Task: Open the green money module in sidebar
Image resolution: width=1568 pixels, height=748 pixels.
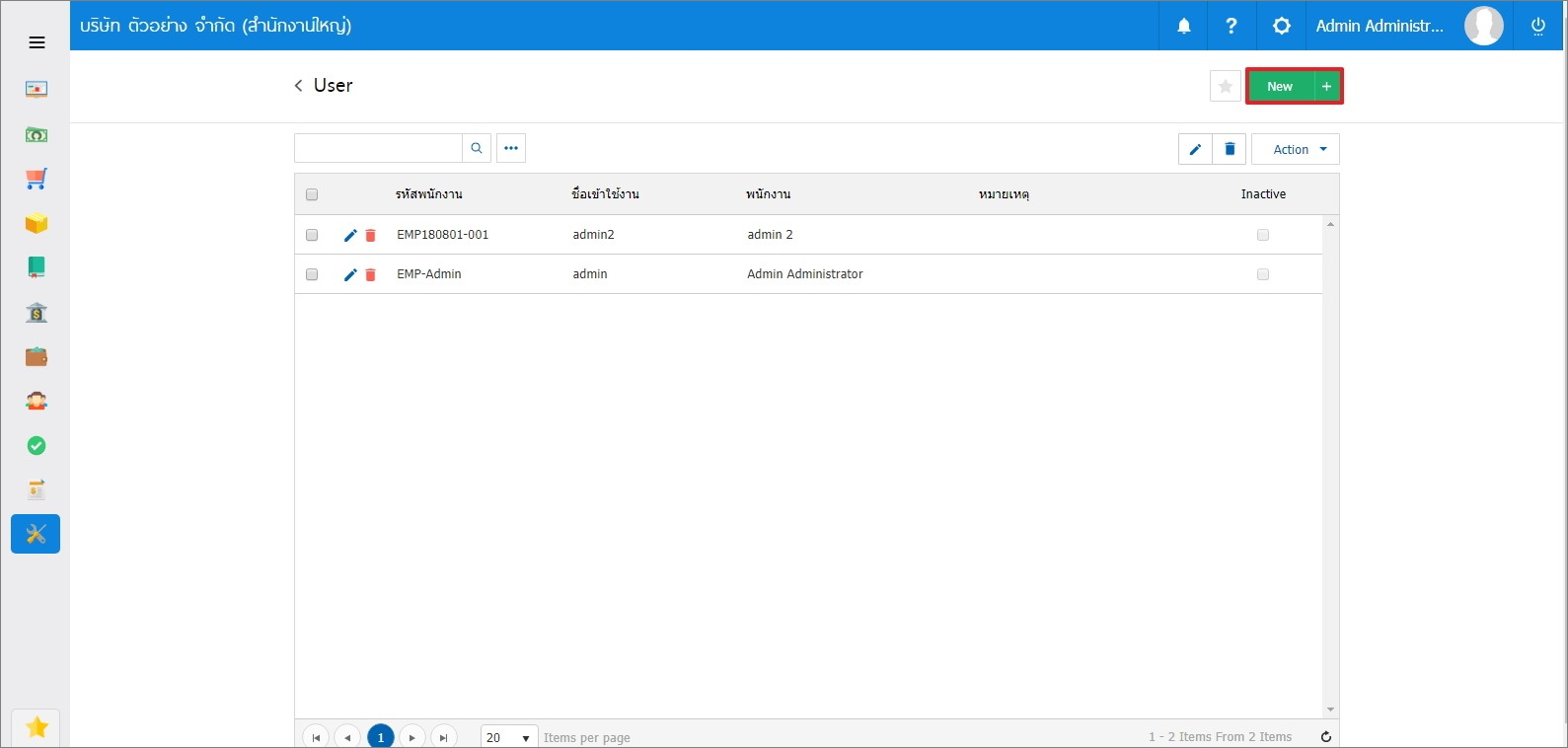Action: [37, 134]
